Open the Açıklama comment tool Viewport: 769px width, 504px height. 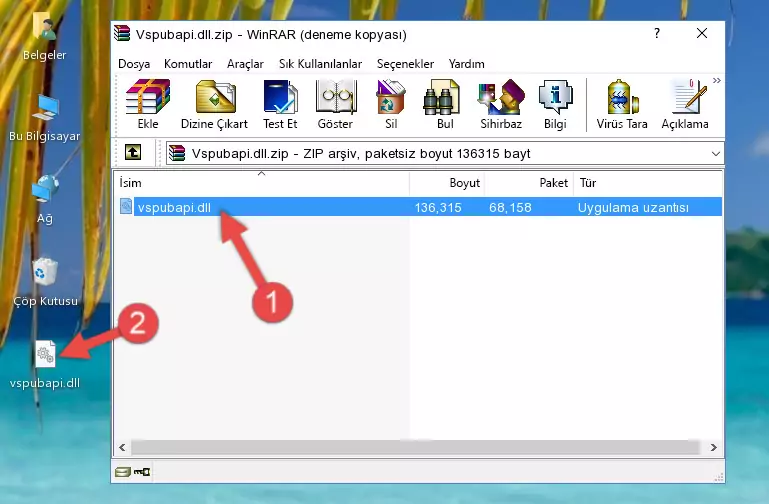click(x=685, y=104)
